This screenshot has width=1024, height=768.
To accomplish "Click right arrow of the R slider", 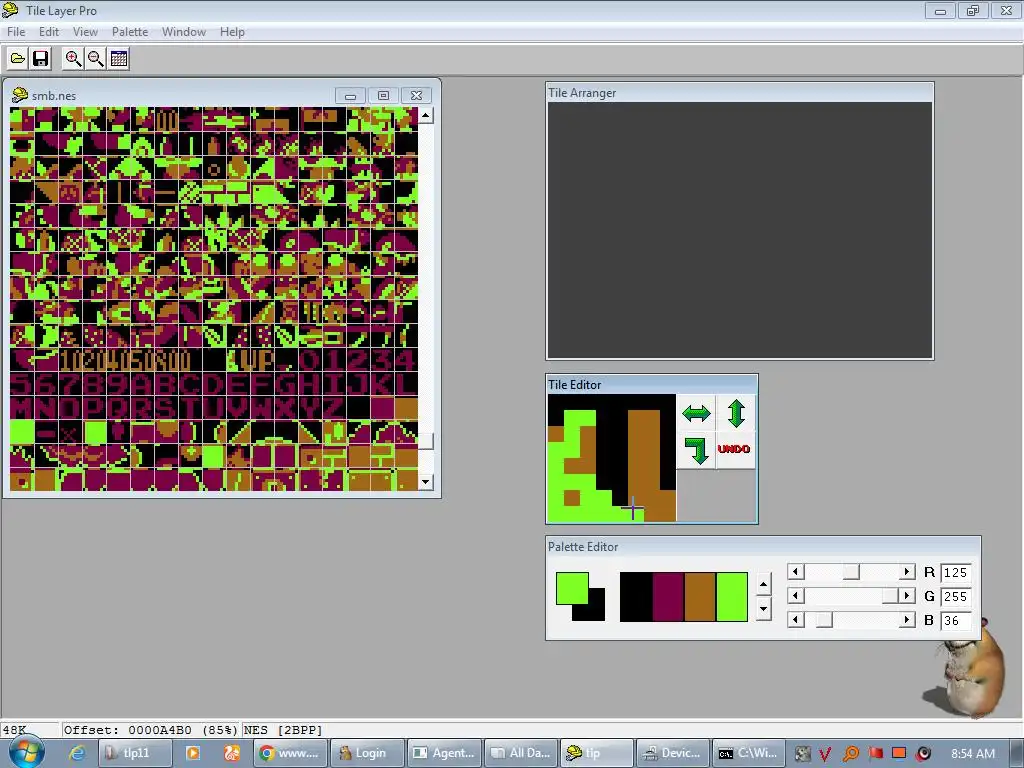I will pyautogui.click(x=906, y=572).
